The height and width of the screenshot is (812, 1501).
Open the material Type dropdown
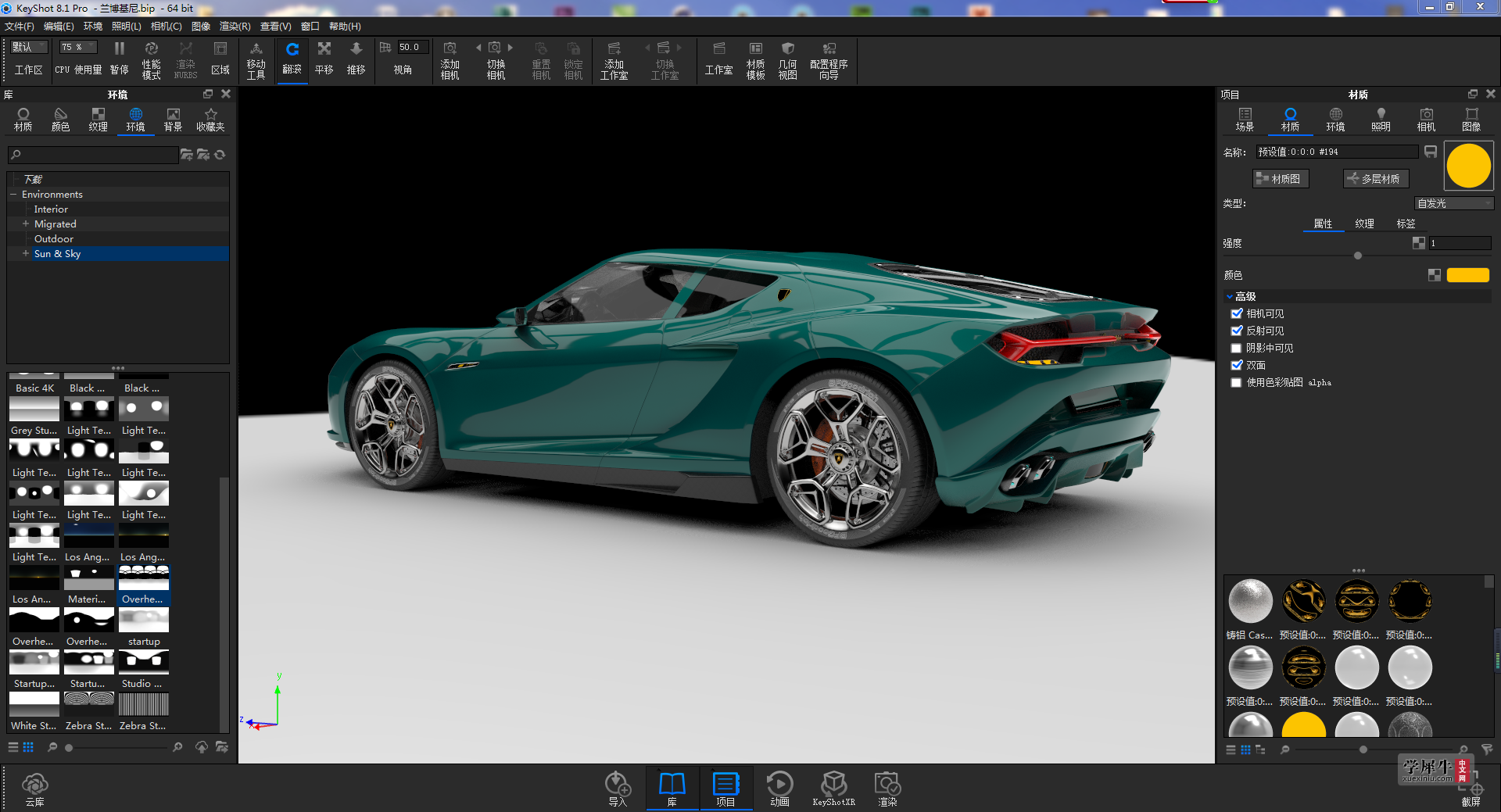pos(1454,203)
